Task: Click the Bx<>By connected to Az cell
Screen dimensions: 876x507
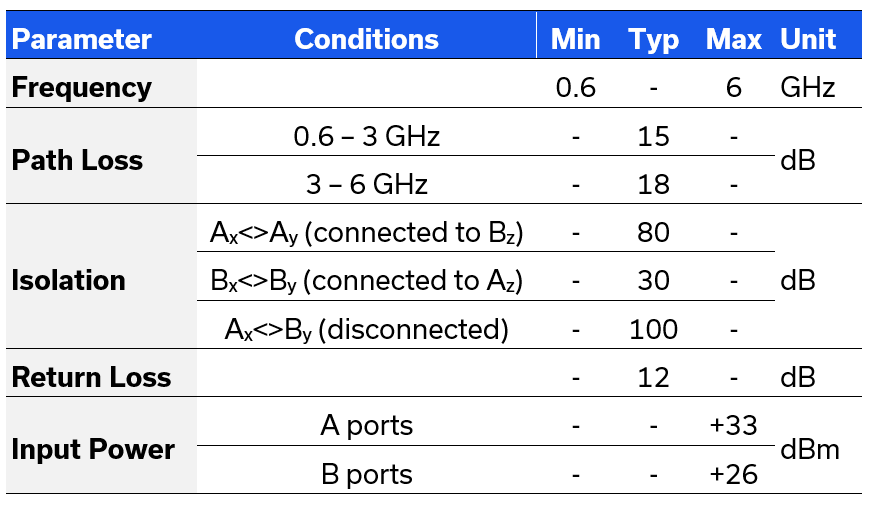Action: pos(367,280)
